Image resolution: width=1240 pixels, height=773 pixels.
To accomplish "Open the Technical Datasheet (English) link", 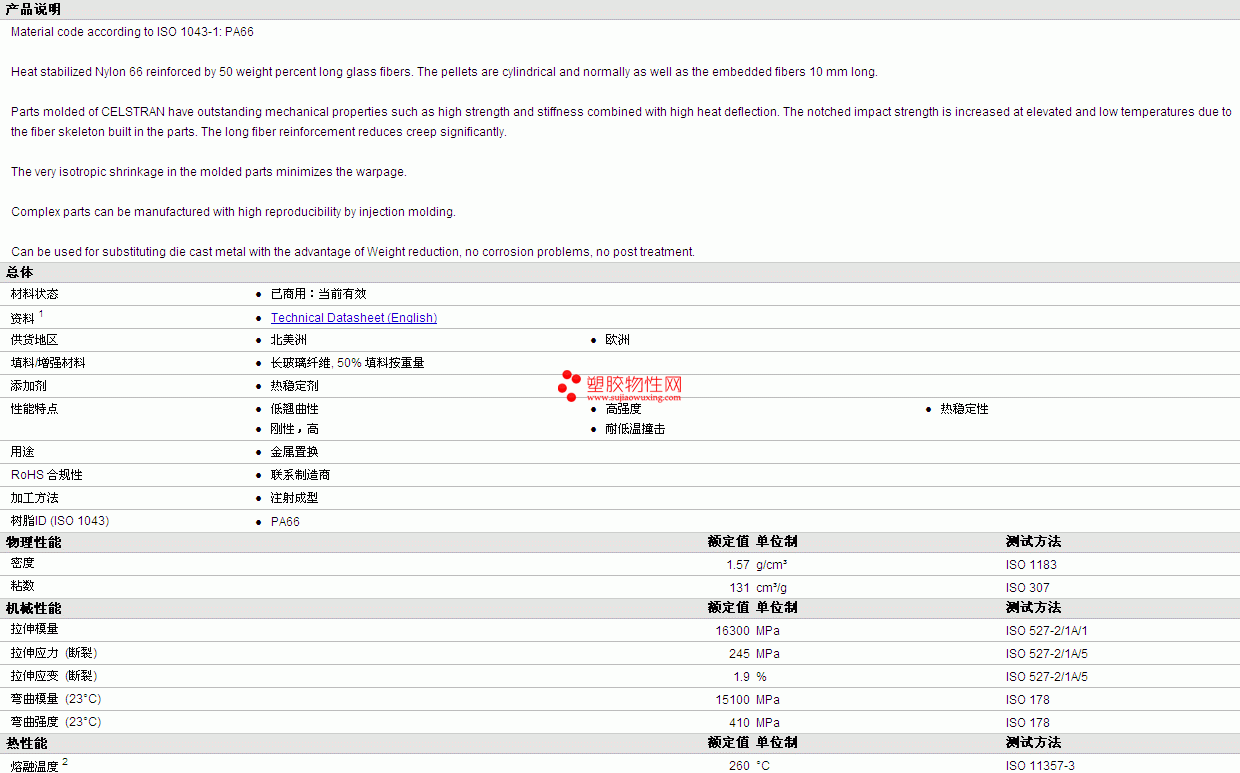I will tap(354, 318).
